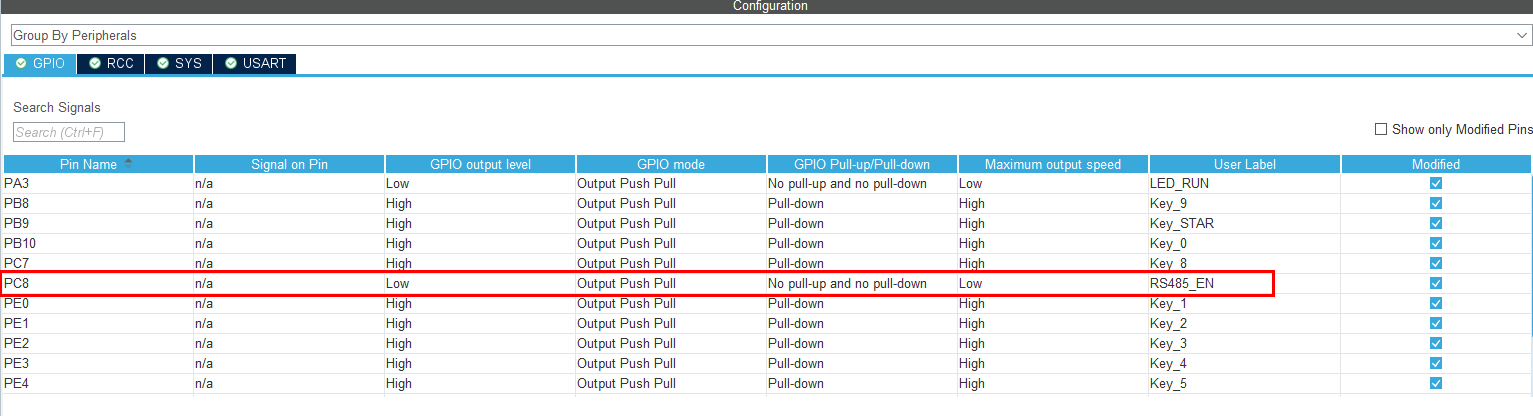
Task: Toggle Modified checkbox for PE1 row
Action: coord(1436,324)
